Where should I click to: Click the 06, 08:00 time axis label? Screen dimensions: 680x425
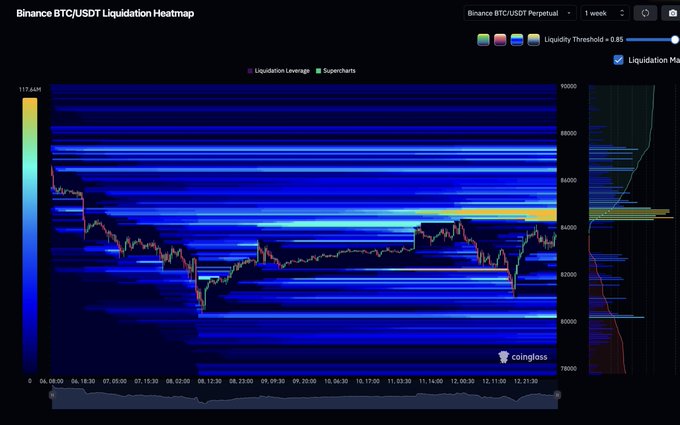coord(52,381)
